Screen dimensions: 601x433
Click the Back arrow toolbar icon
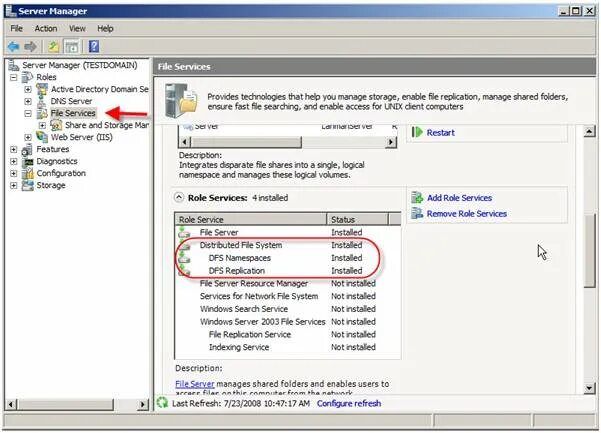[x=14, y=47]
